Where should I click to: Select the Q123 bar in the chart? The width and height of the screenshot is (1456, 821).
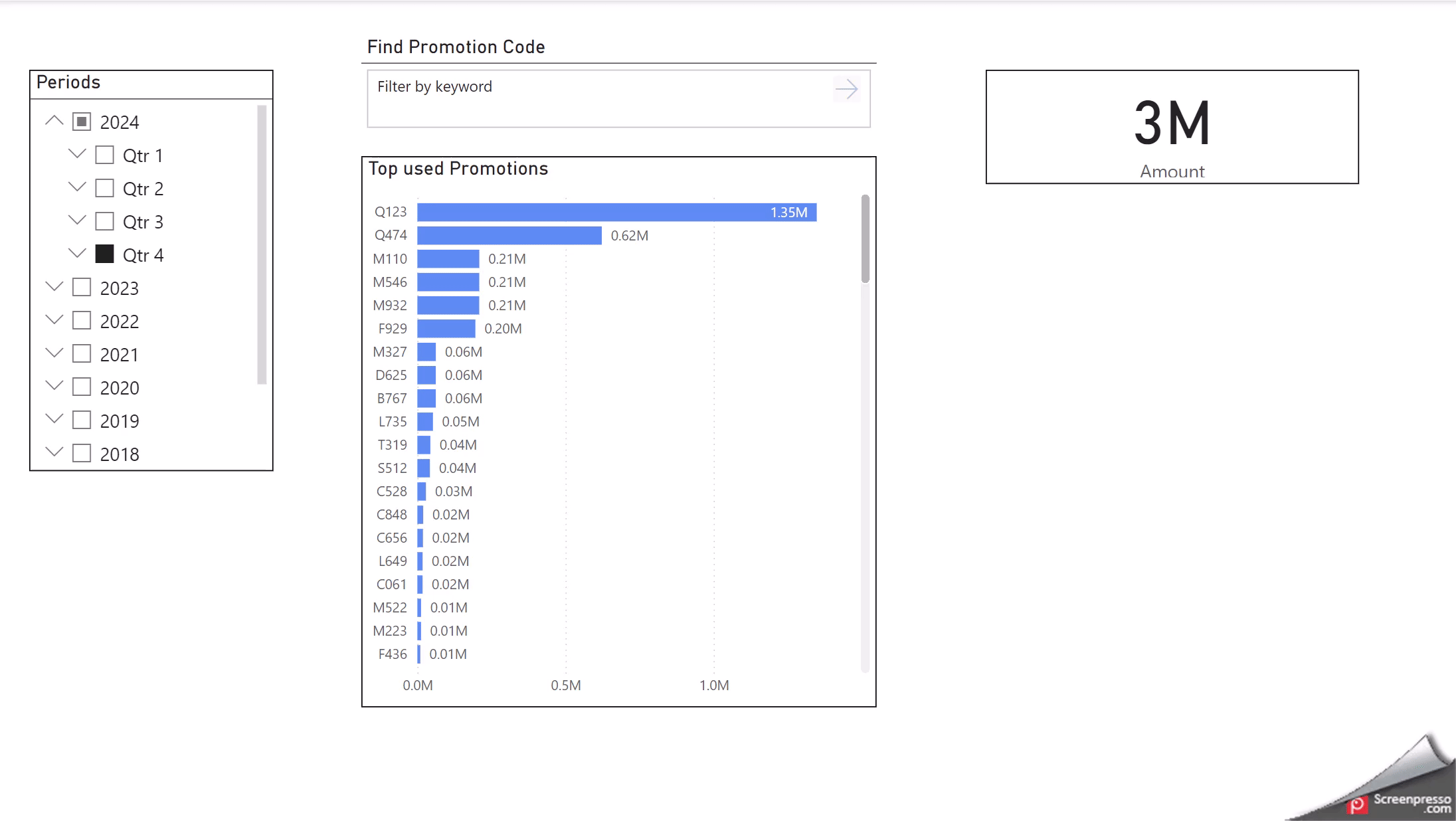click(x=616, y=213)
